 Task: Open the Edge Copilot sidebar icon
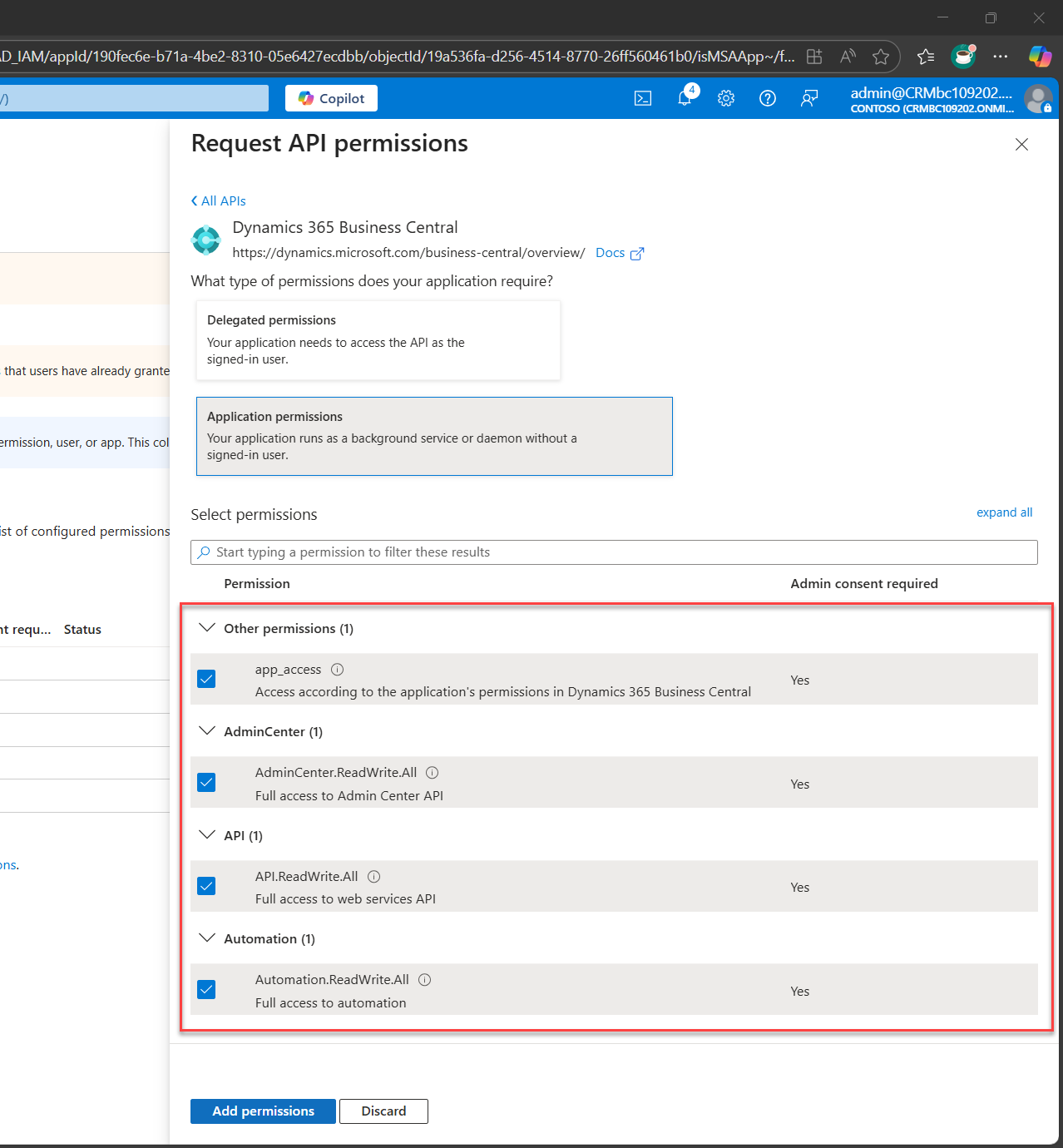pyautogui.click(x=1040, y=57)
